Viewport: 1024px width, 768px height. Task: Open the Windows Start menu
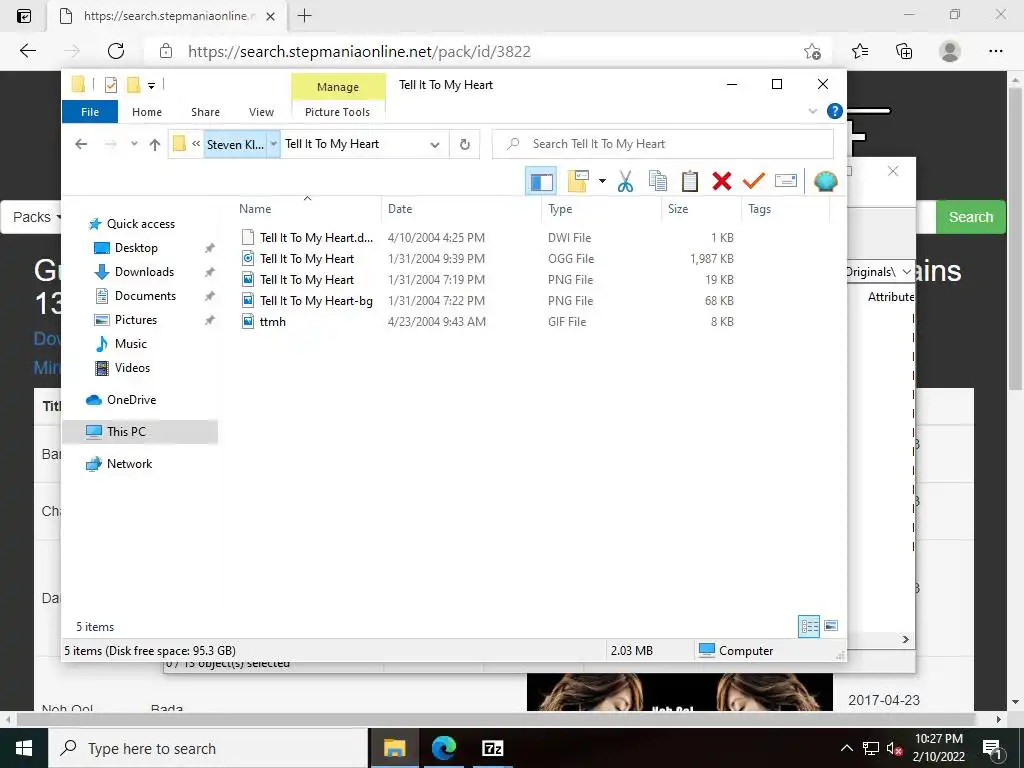[x=24, y=748]
